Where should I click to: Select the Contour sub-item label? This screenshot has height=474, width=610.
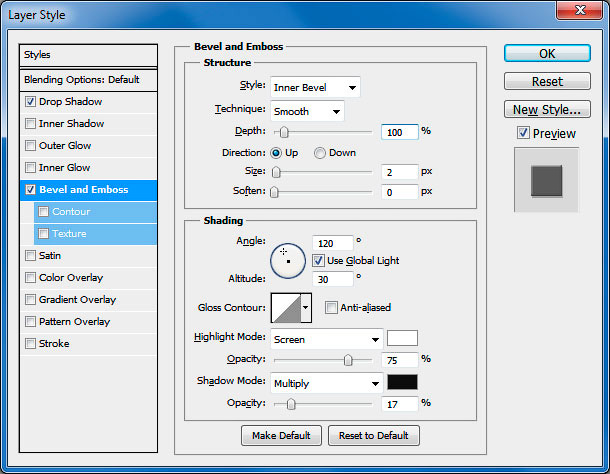coord(71,211)
